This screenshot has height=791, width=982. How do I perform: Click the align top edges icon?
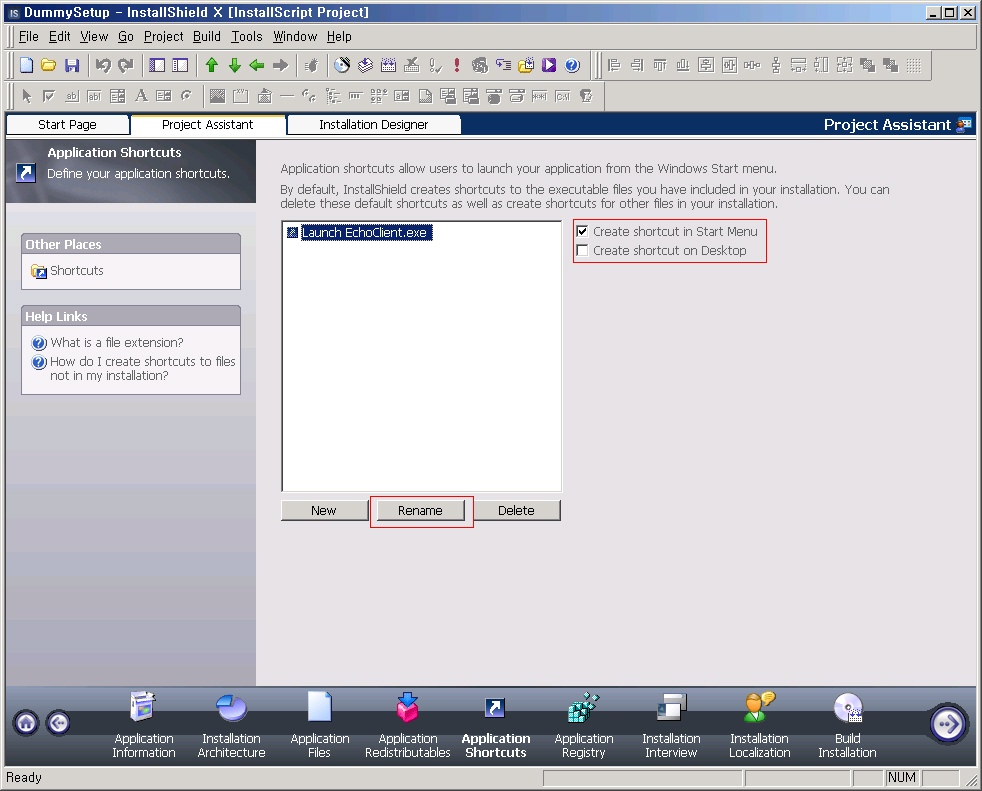[660, 65]
